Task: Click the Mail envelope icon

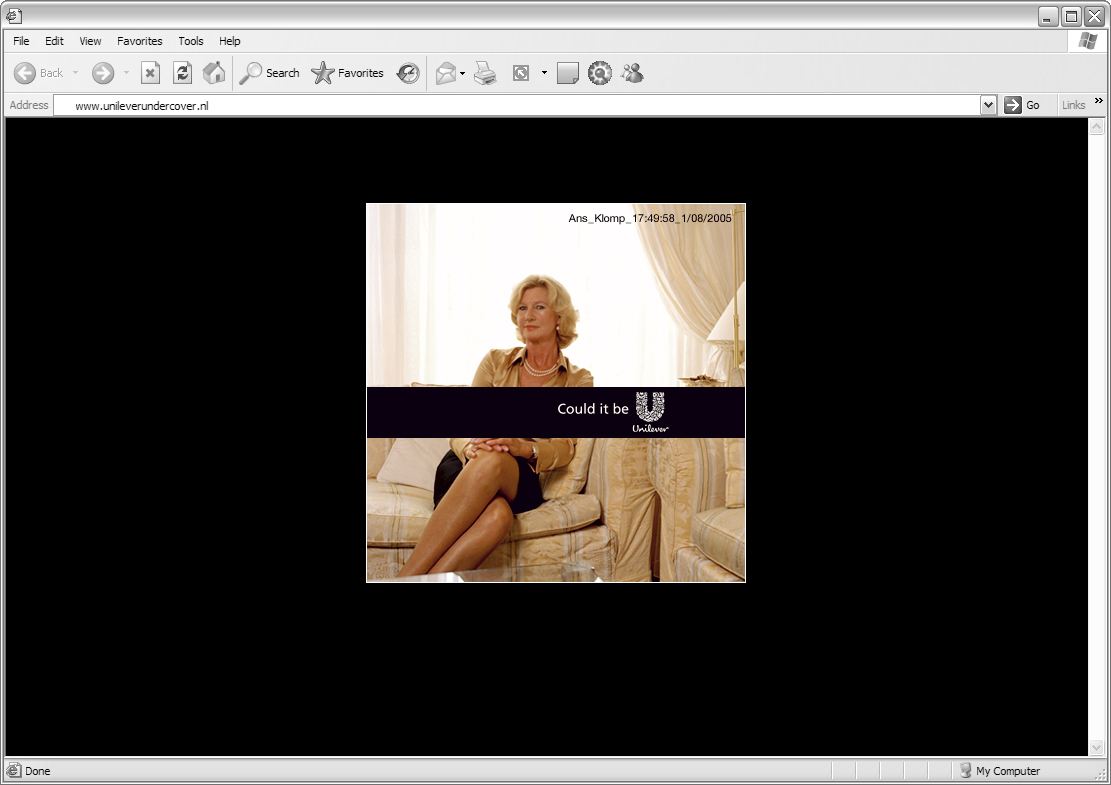Action: pos(446,73)
